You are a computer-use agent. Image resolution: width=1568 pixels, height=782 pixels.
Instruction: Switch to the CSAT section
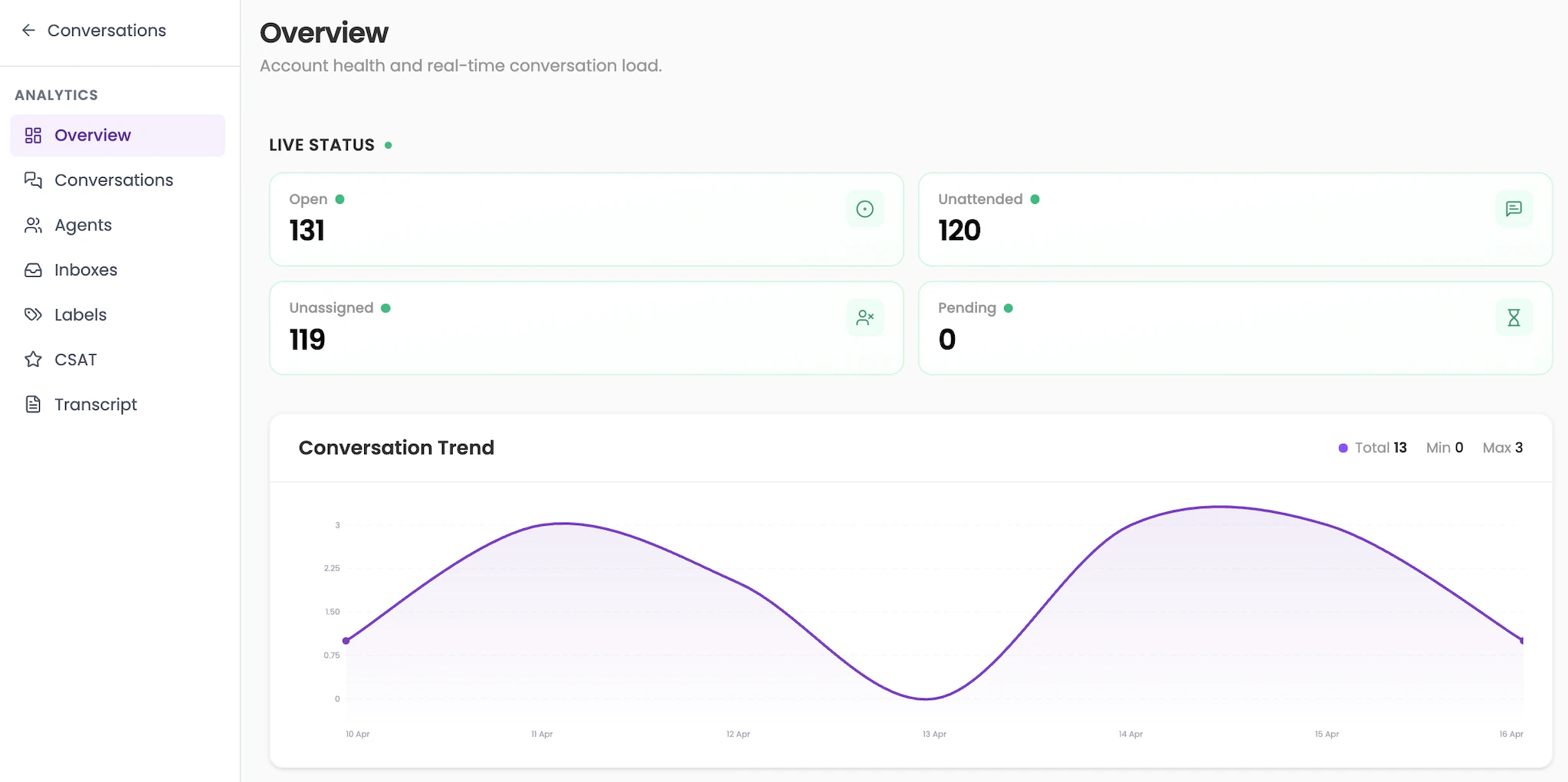tap(75, 359)
